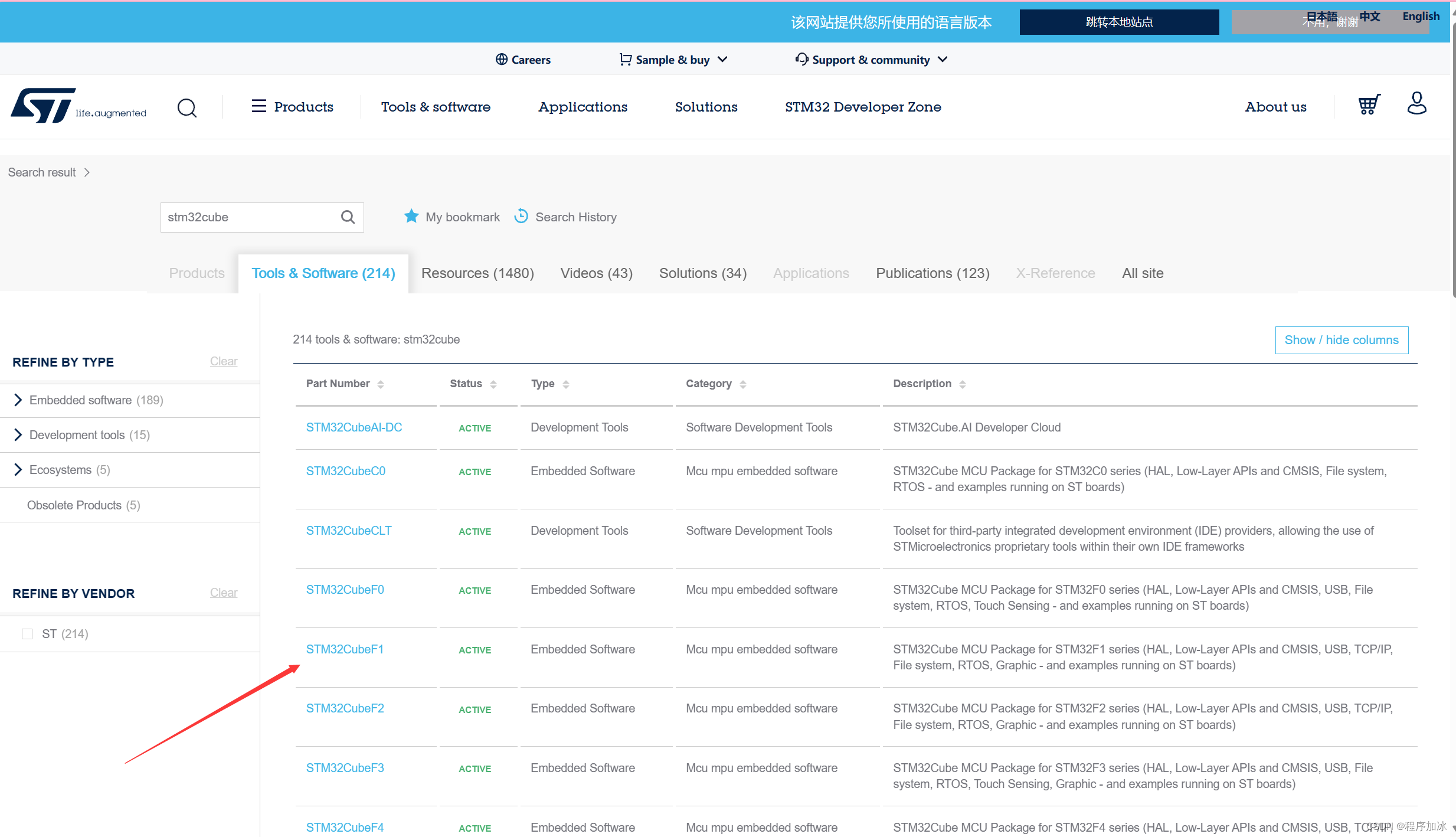Check the ST vendor checkbox

27,634
